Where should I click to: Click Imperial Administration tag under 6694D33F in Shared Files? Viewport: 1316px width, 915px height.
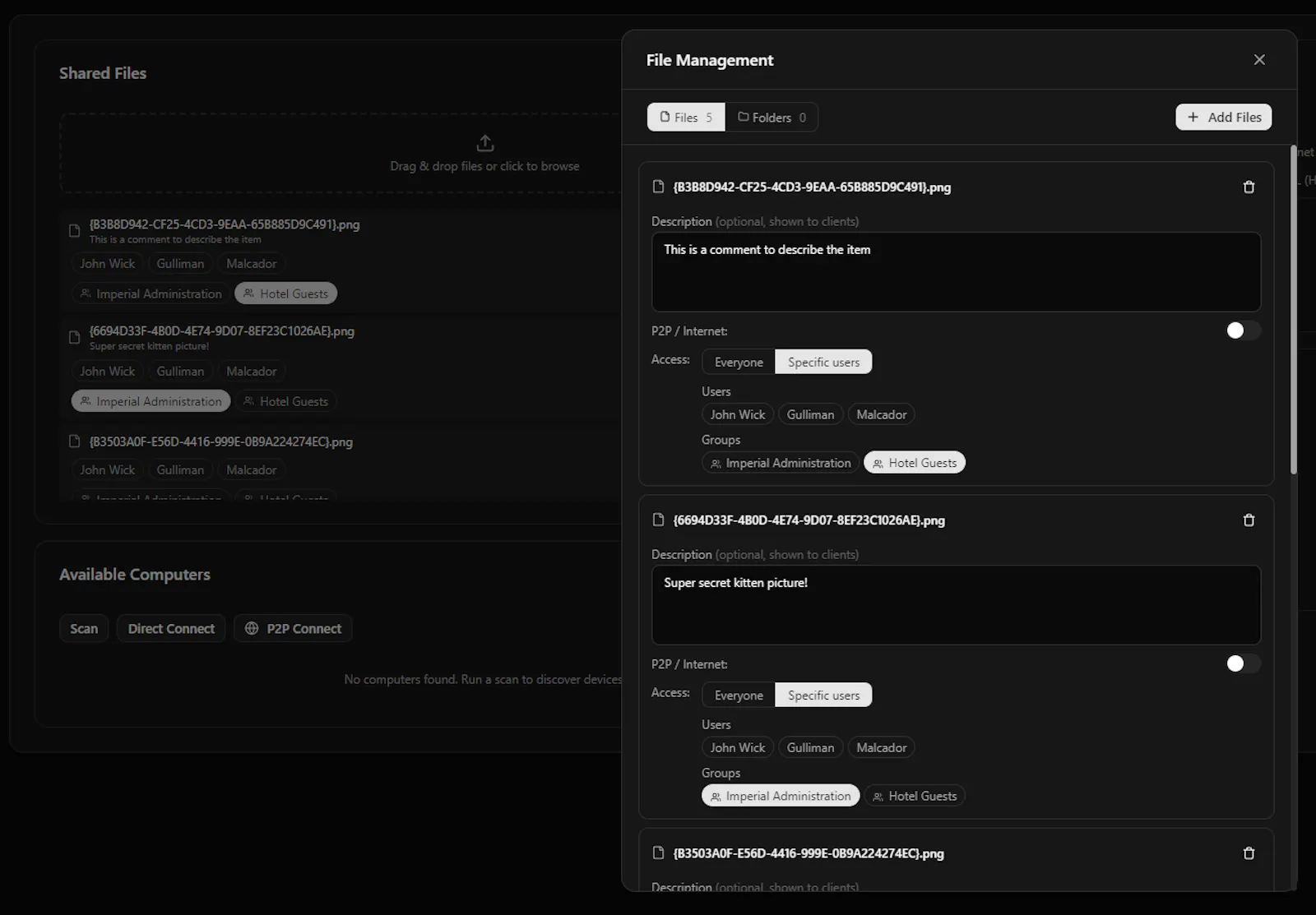click(x=151, y=401)
